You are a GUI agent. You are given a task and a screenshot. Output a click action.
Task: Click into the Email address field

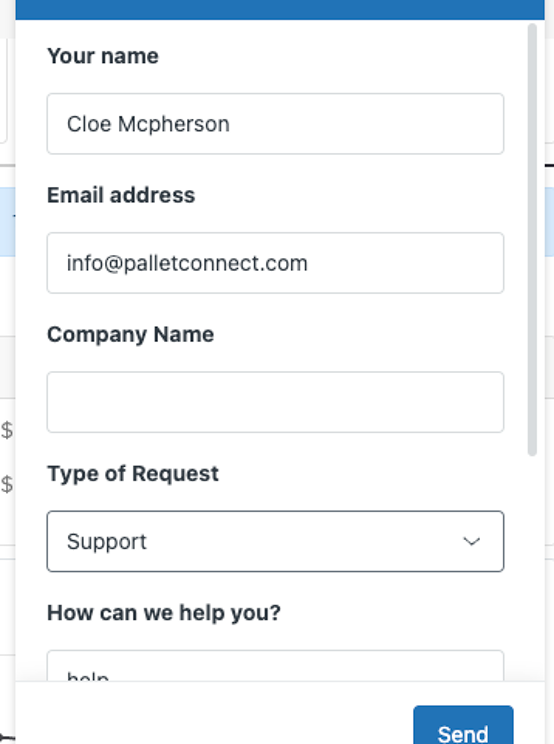tap(275, 263)
